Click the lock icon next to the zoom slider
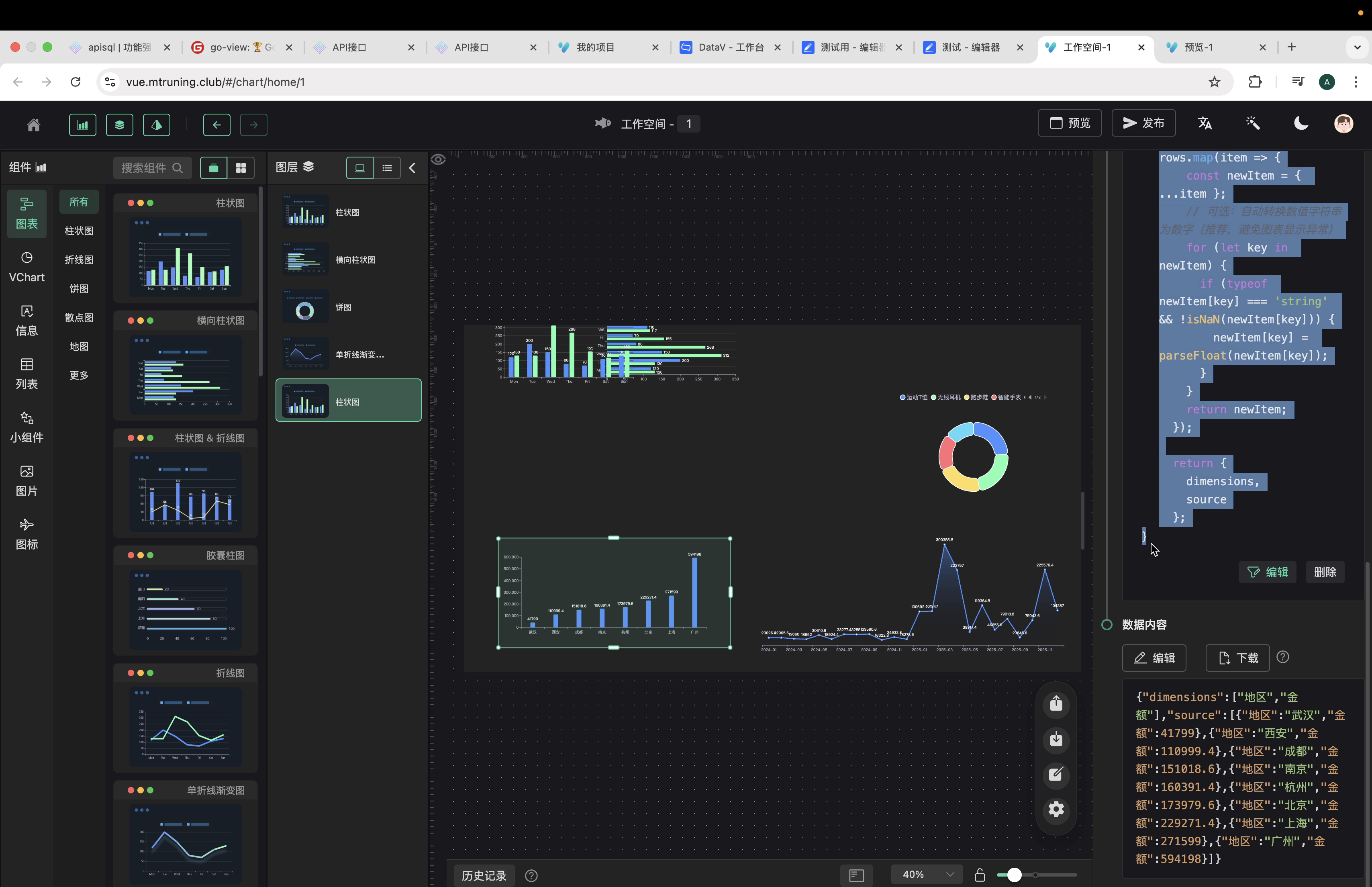 pyautogui.click(x=979, y=875)
